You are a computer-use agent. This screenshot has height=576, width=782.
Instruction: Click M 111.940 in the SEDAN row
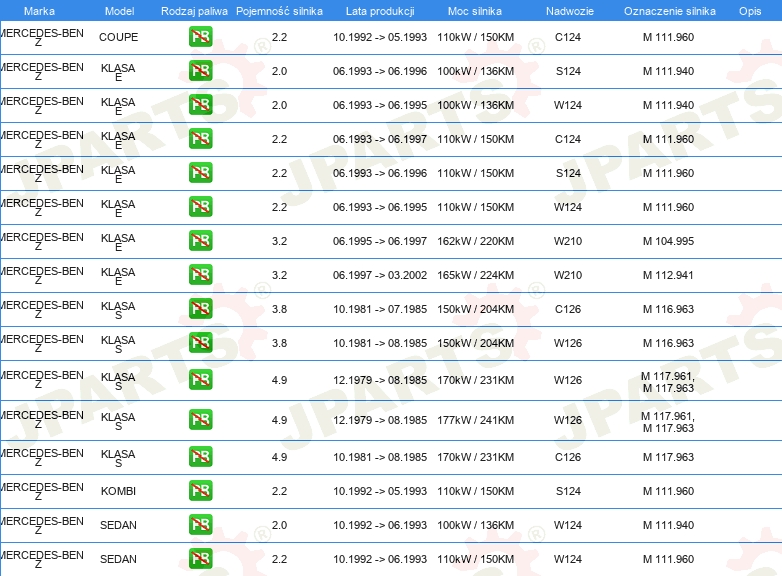click(668, 525)
